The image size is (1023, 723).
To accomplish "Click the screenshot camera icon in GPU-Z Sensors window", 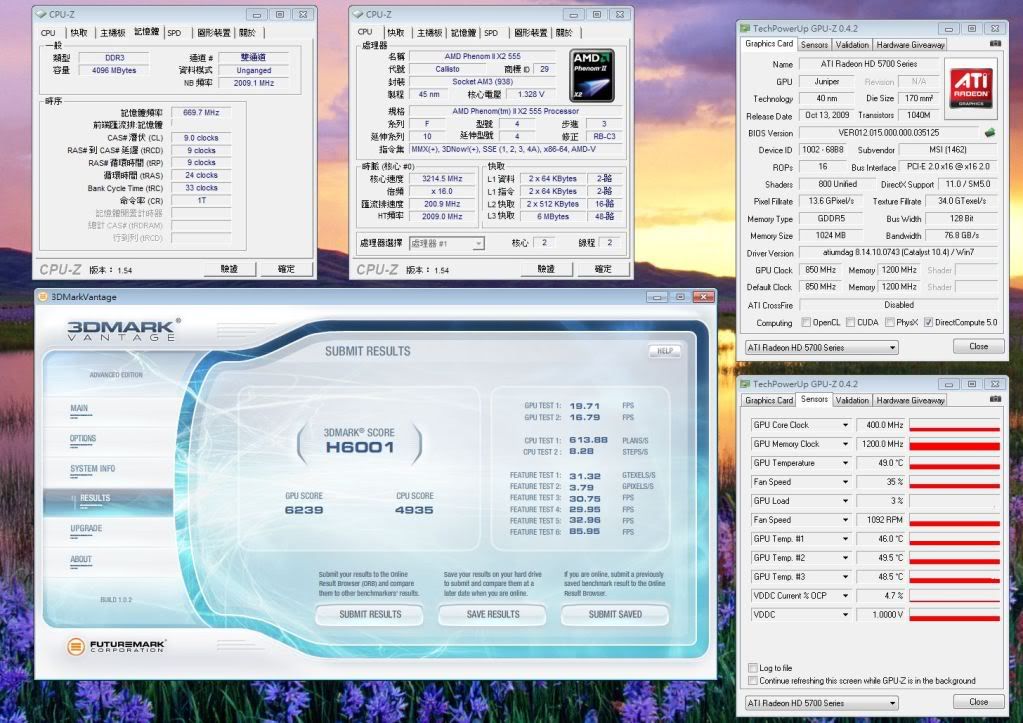I will pos(995,399).
